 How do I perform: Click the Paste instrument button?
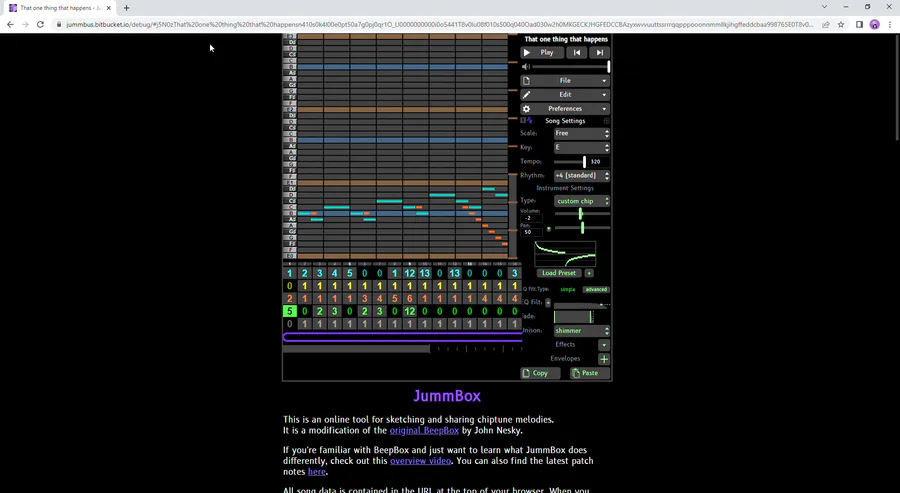coord(589,373)
